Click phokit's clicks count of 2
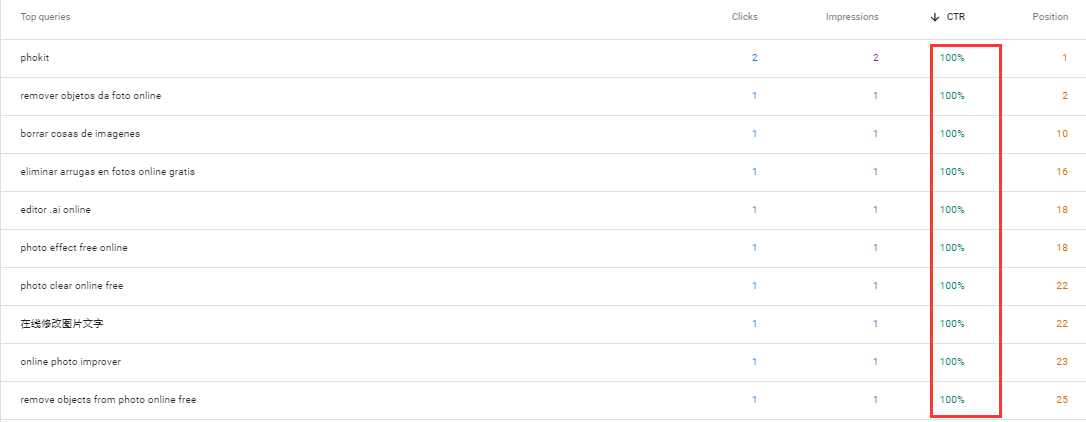This screenshot has height=422, width=1086. [x=754, y=58]
